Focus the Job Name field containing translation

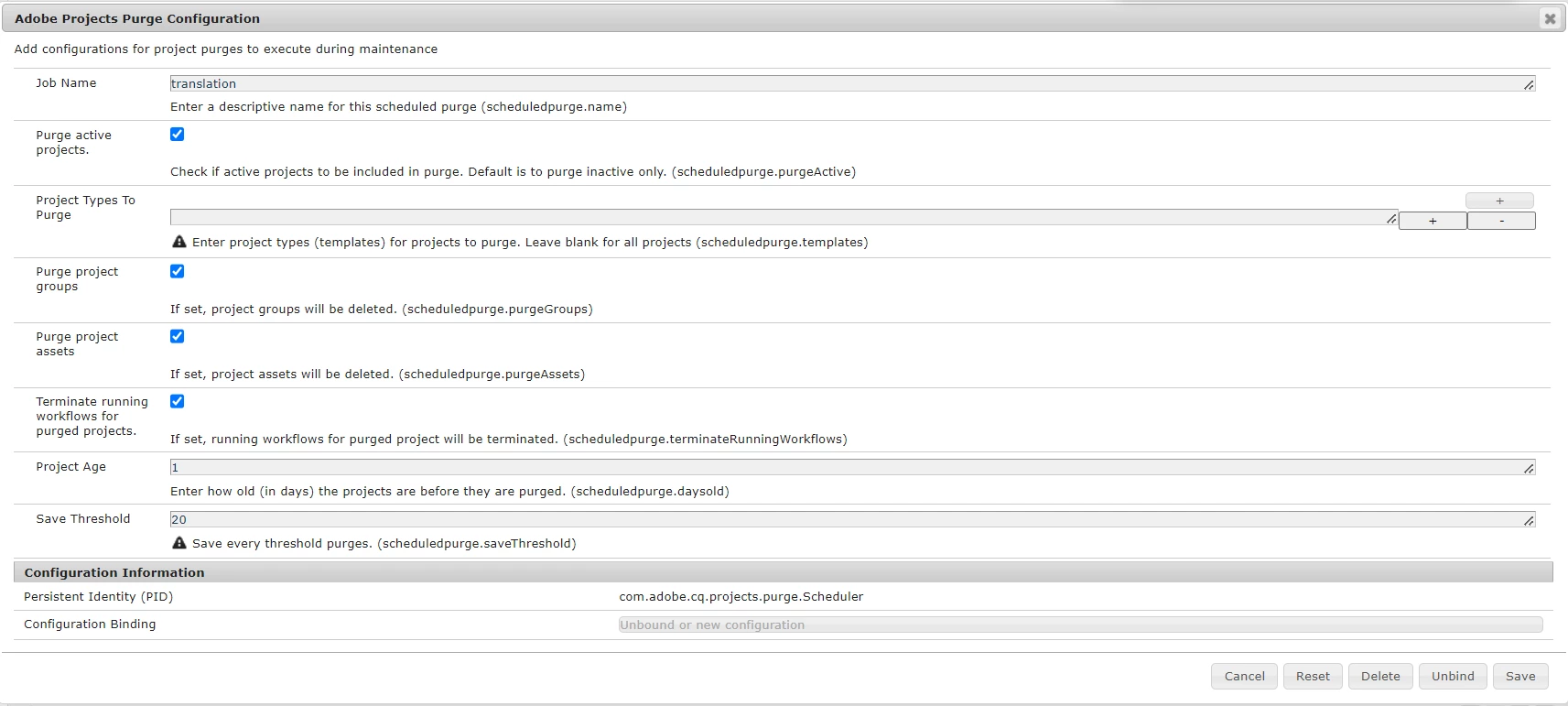(x=852, y=83)
